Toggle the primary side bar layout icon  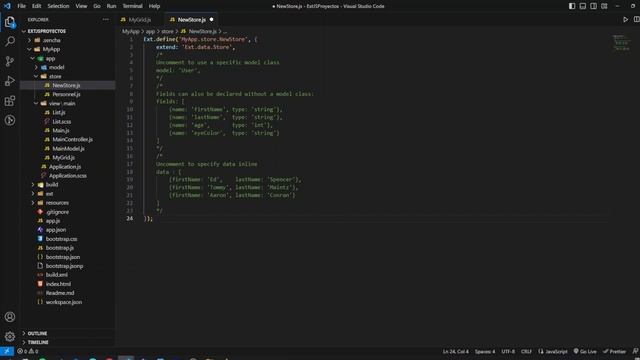572,6
